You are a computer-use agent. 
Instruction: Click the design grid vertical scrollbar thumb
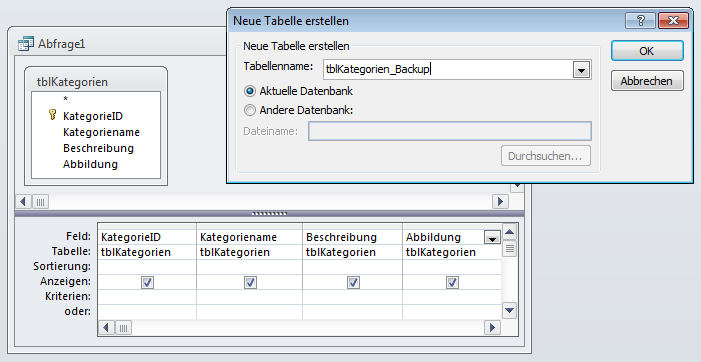pos(510,248)
